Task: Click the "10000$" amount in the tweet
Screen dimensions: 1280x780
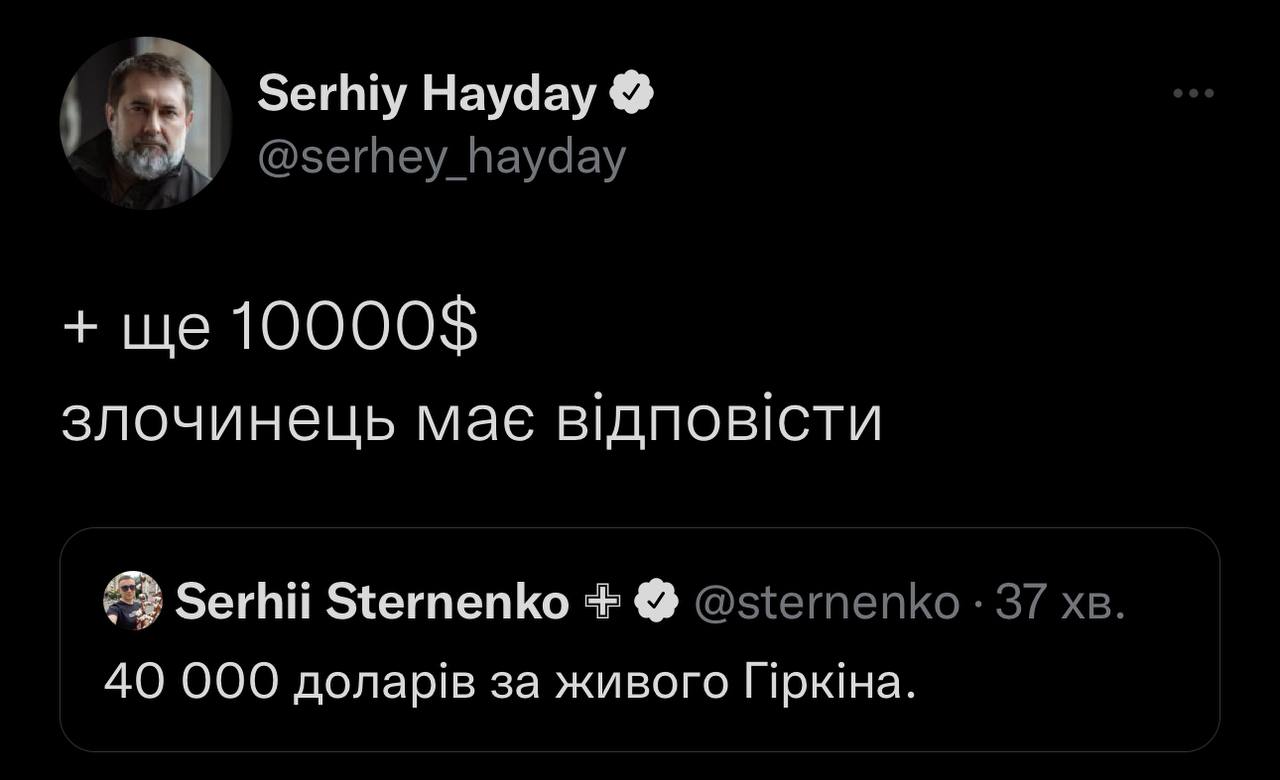Action: pyautogui.click(x=354, y=330)
